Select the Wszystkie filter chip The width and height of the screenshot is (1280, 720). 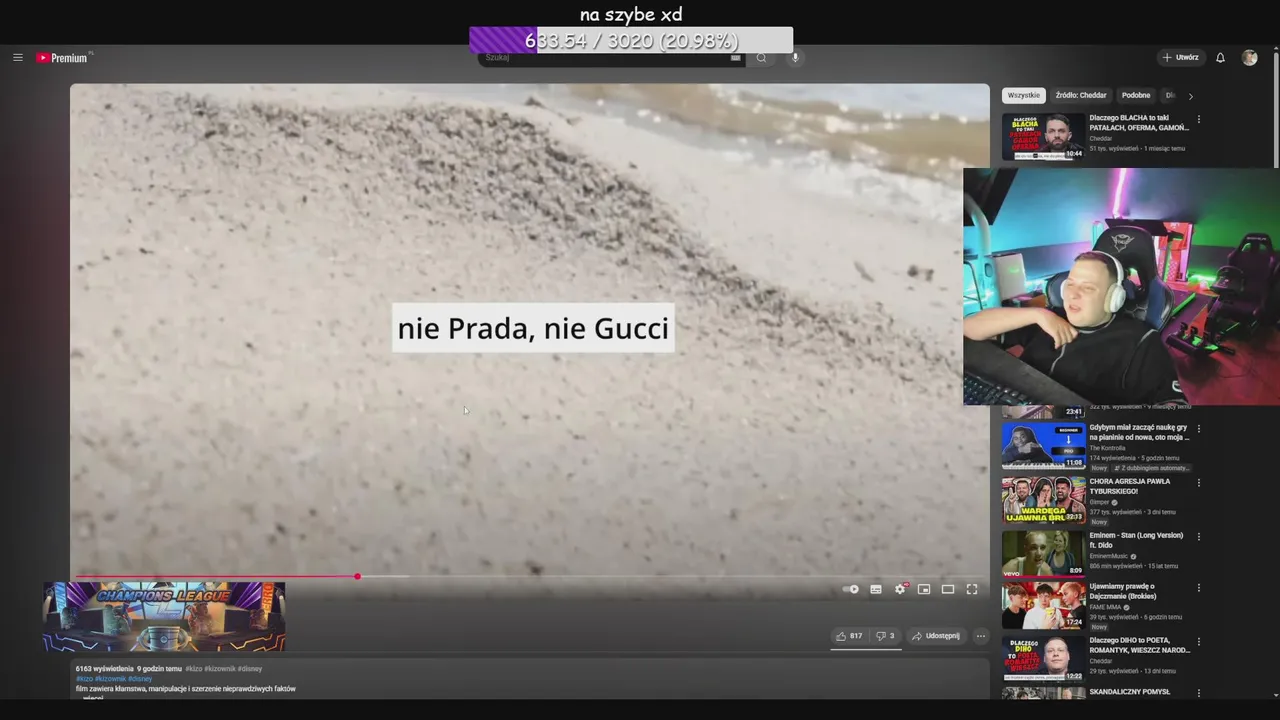(1024, 95)
